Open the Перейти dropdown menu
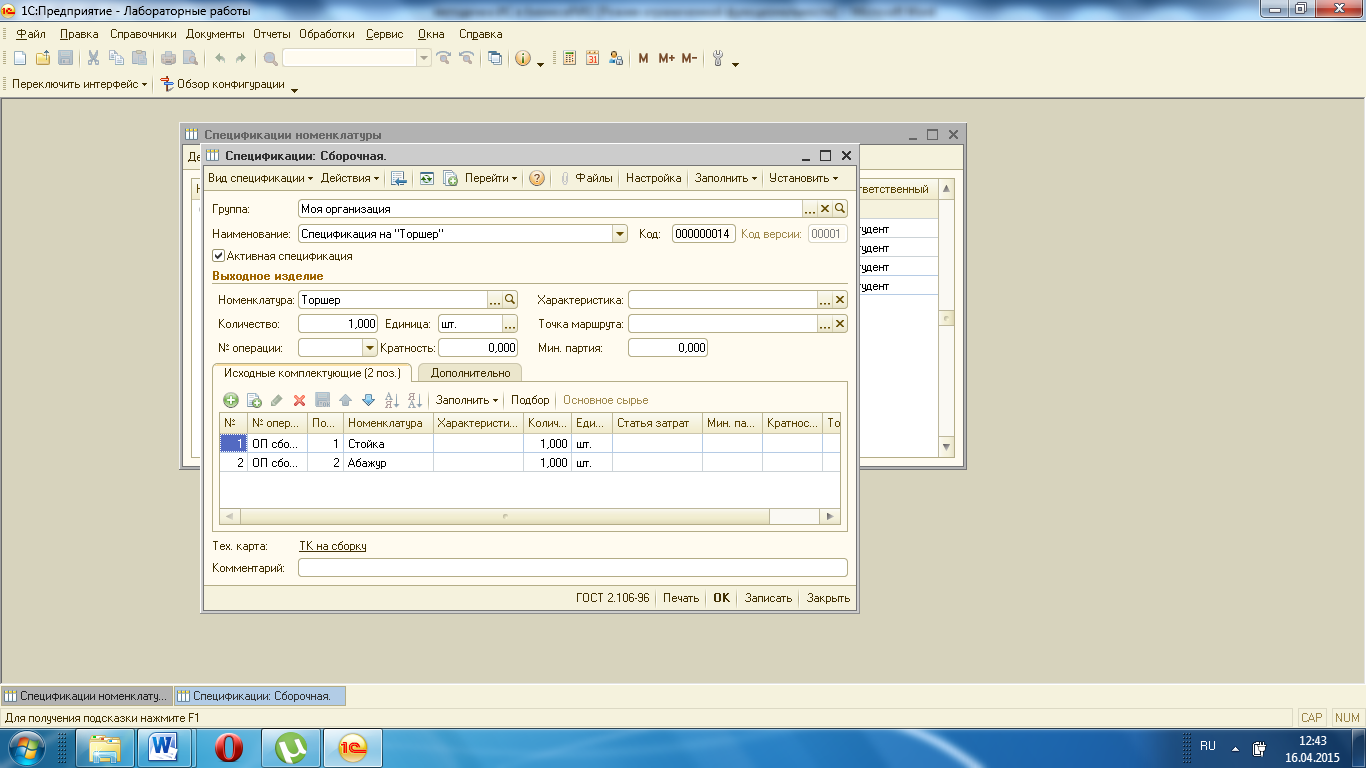Image resolution: width=1366 pixels, height=768 pixels. click(491, 178)
